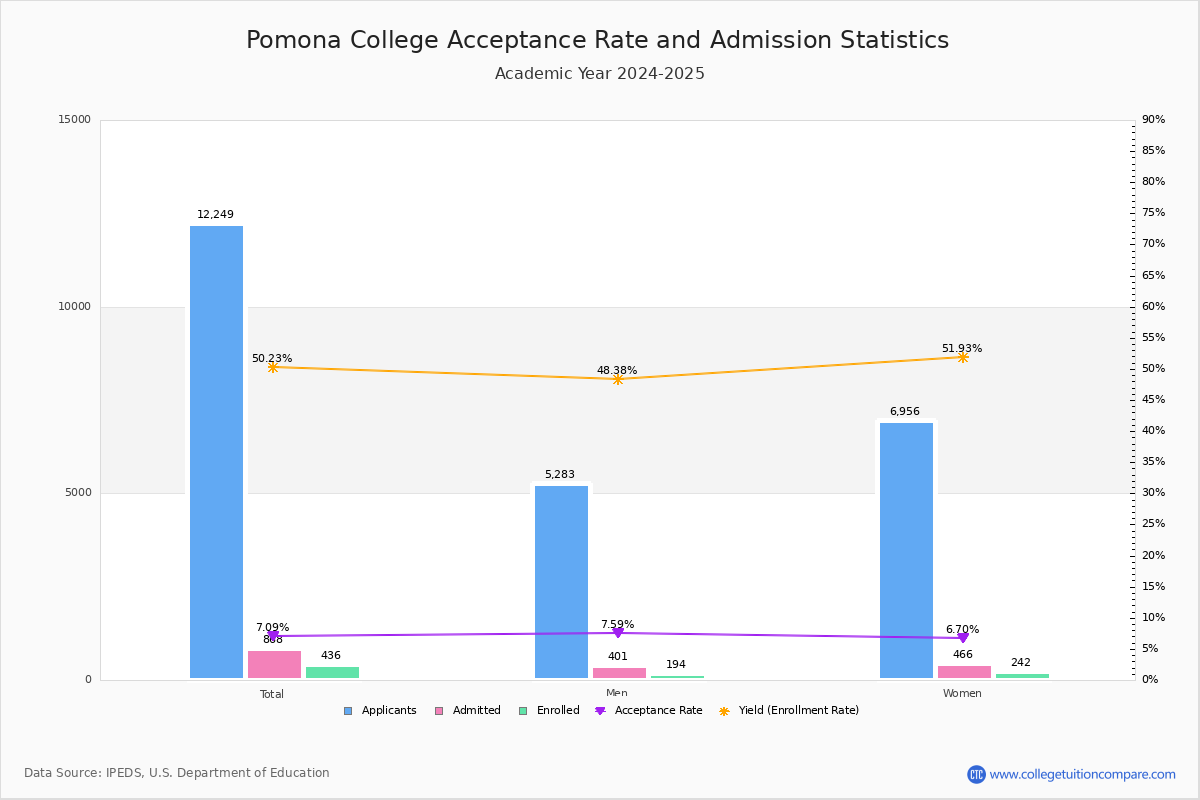Click the Men applicants 5,283 blue bar
1200x800 pixels.
pyautogui.click(x=562, y=582)
